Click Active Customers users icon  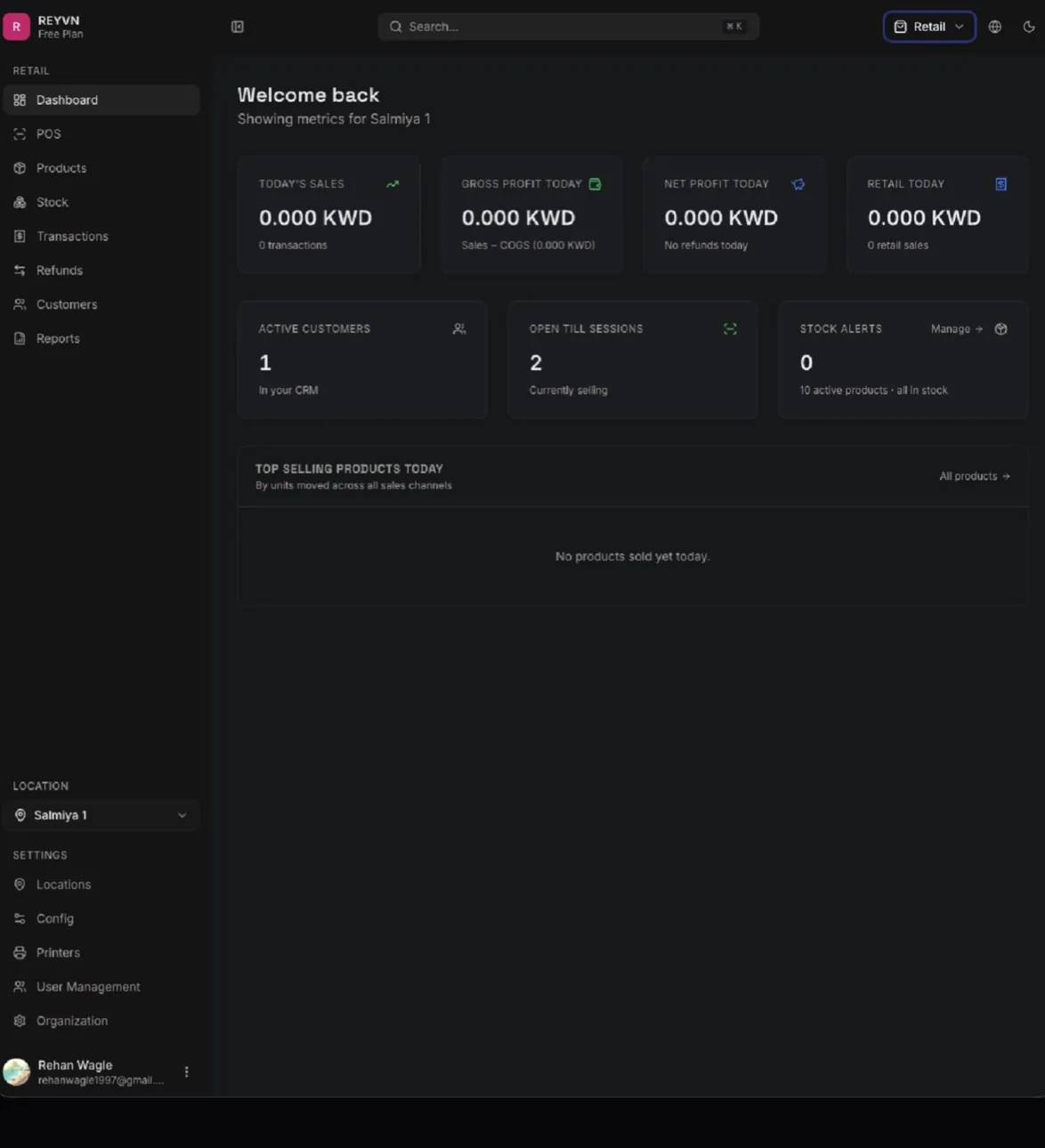[459, 329]
